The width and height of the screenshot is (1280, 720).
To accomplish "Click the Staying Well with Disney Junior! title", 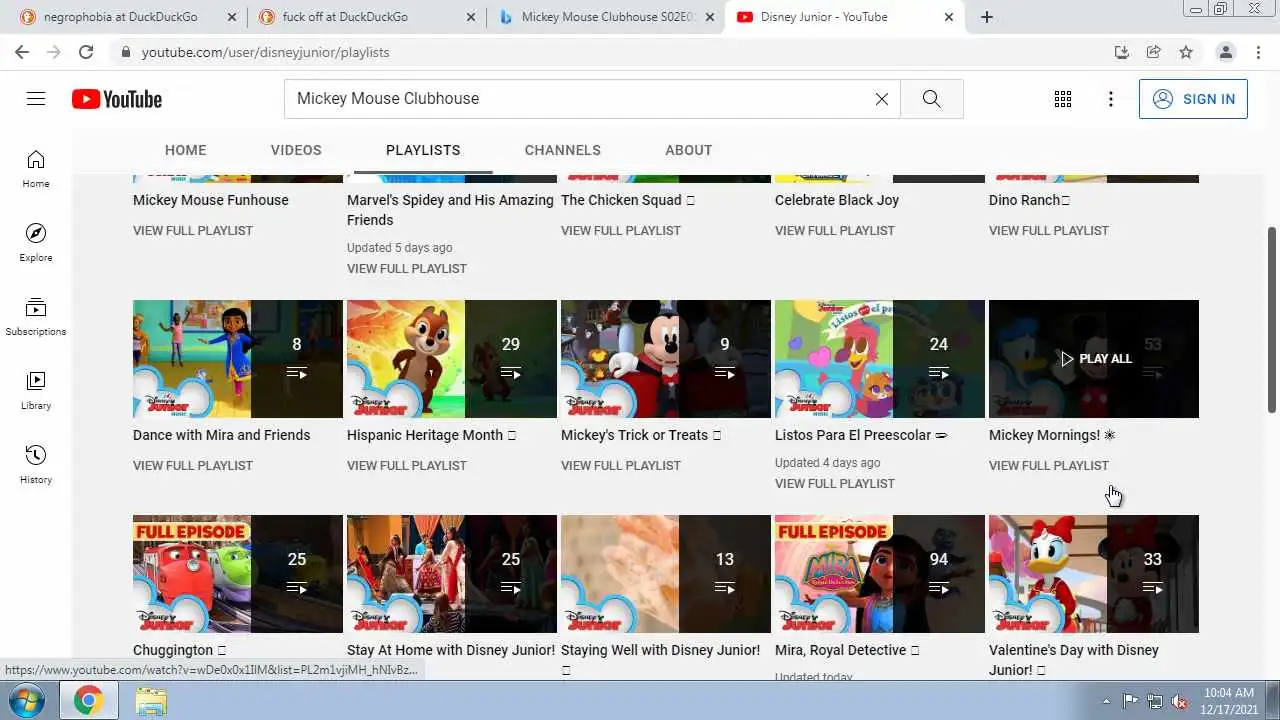I will coord(661,650).
